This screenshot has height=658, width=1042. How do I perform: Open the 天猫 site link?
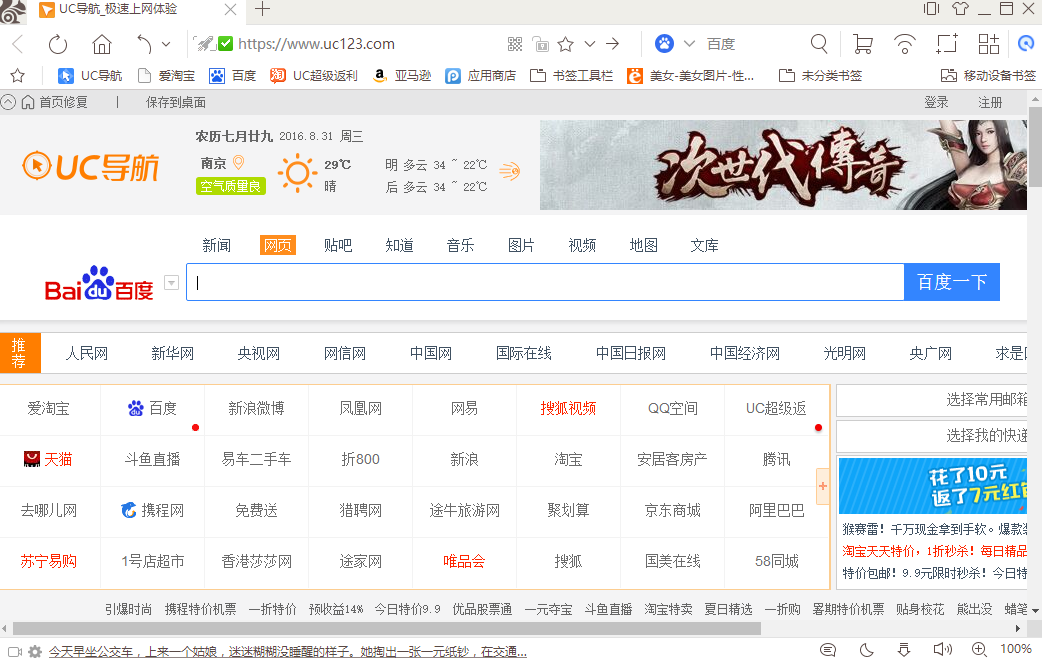coord(49,459)
